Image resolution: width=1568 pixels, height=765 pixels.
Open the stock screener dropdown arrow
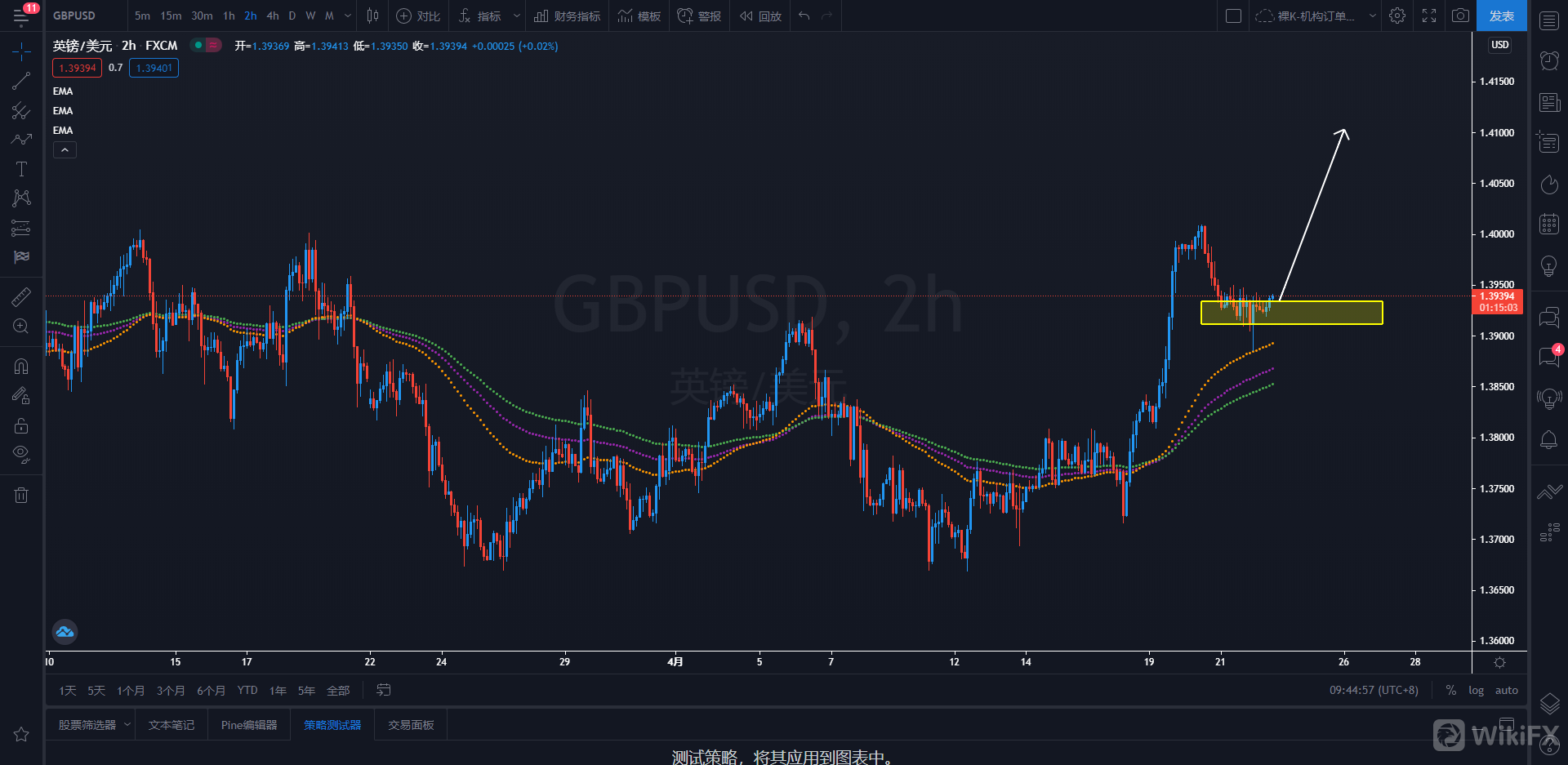tap(127, 725)
